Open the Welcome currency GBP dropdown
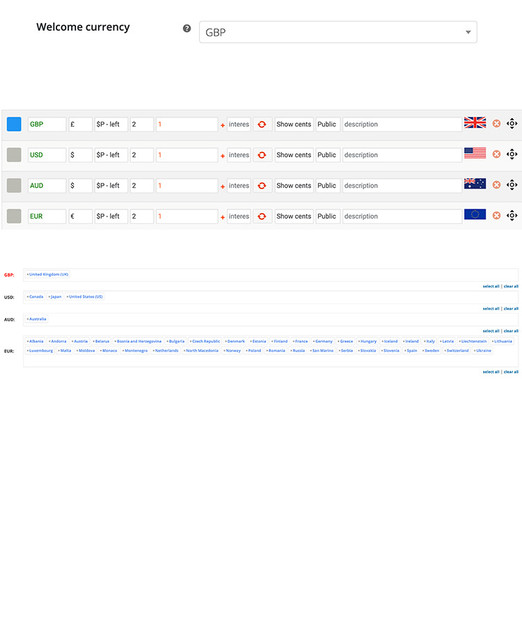Screen dimensions: 522x640 click(338, 32)
